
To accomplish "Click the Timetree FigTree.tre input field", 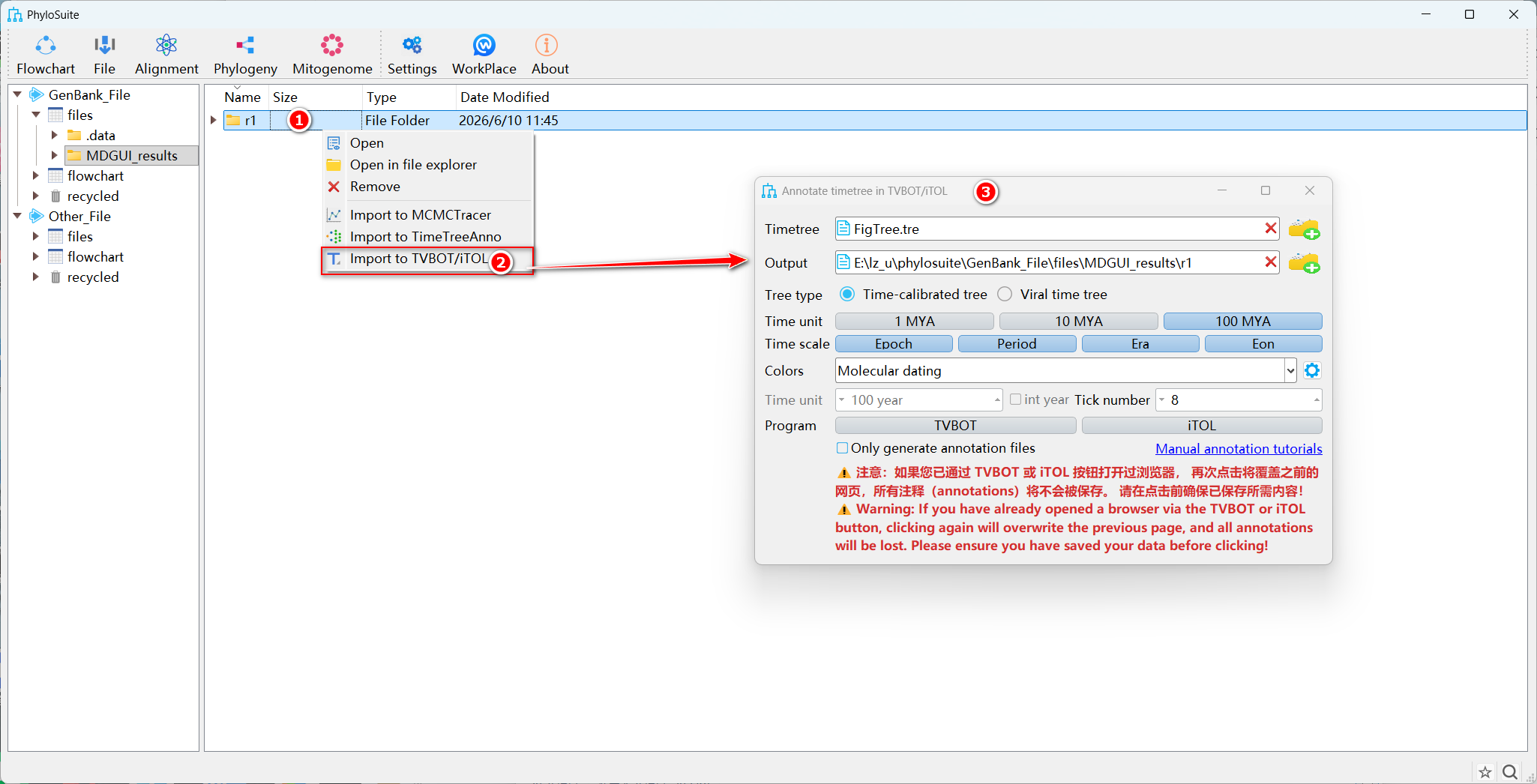I will [1057, 229].
